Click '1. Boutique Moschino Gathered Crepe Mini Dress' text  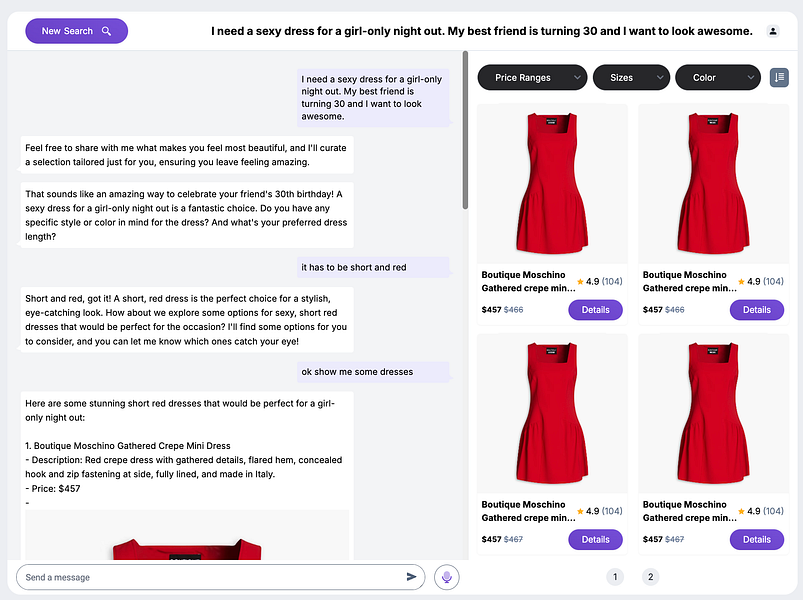128,446
